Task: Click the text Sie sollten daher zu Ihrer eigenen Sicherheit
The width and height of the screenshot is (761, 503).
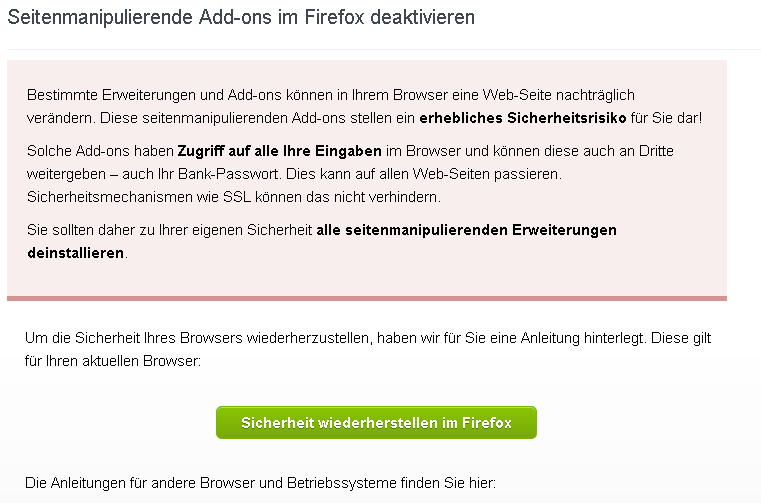Action: click(169, 230)
